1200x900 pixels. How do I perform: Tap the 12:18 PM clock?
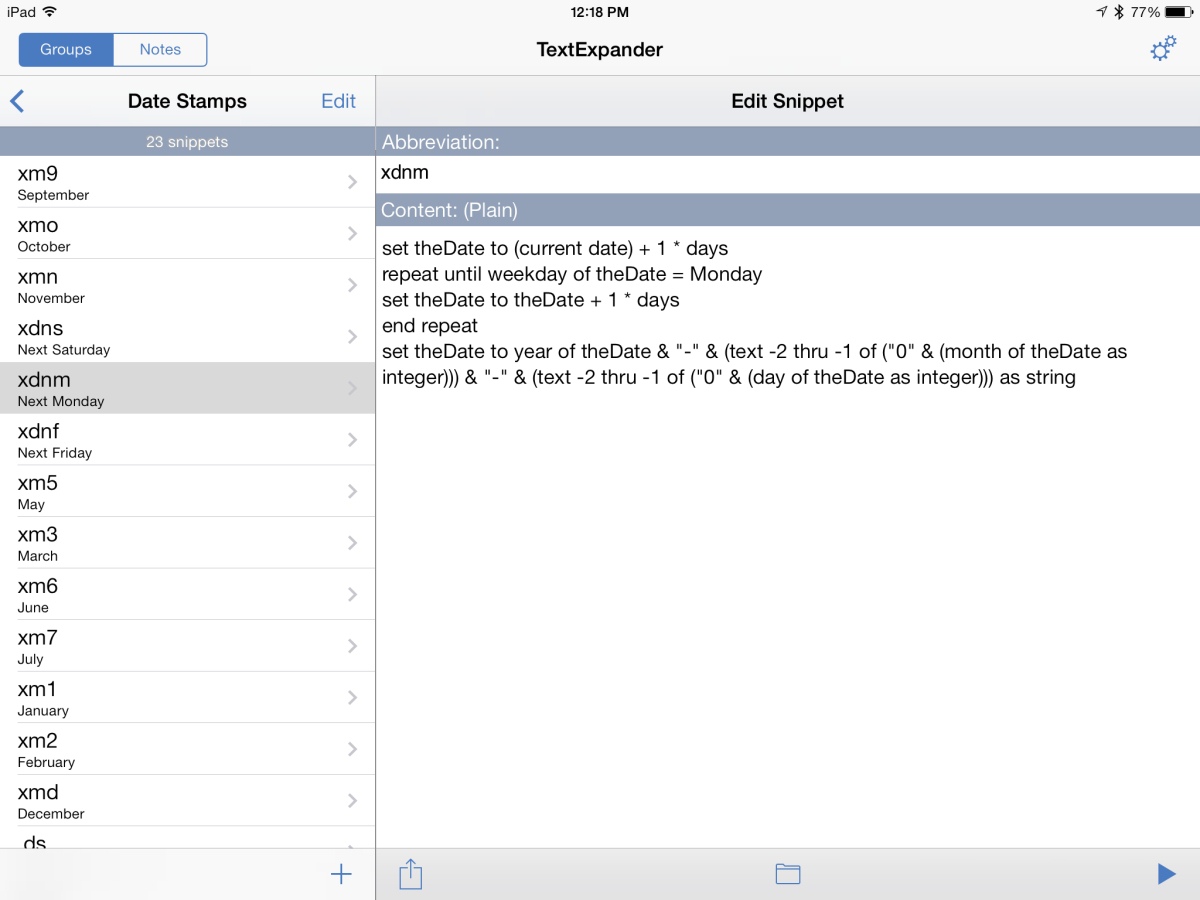[600, 12]
